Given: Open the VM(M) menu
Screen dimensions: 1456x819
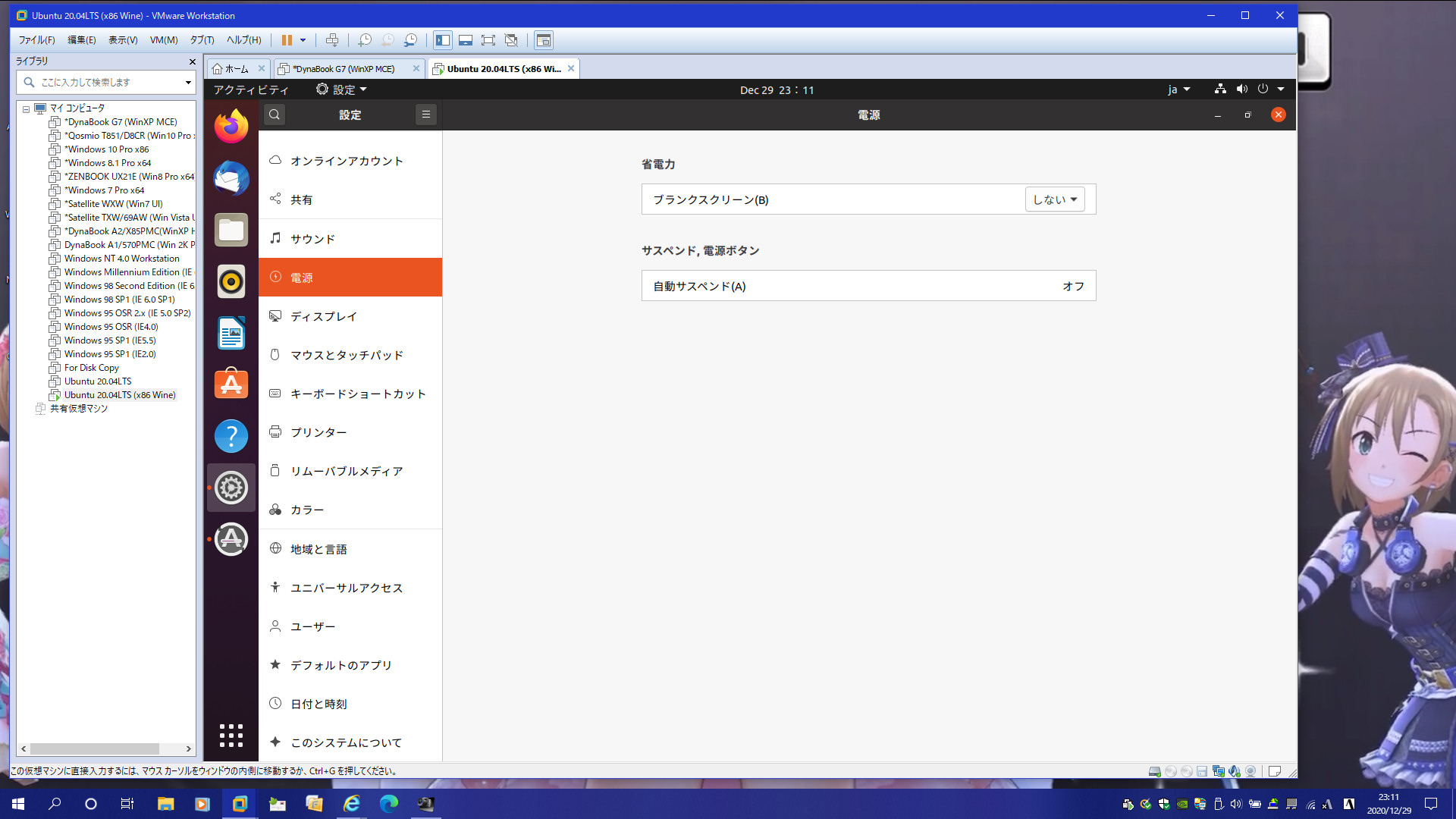Looking at the screenshot, I should (164, 40).
